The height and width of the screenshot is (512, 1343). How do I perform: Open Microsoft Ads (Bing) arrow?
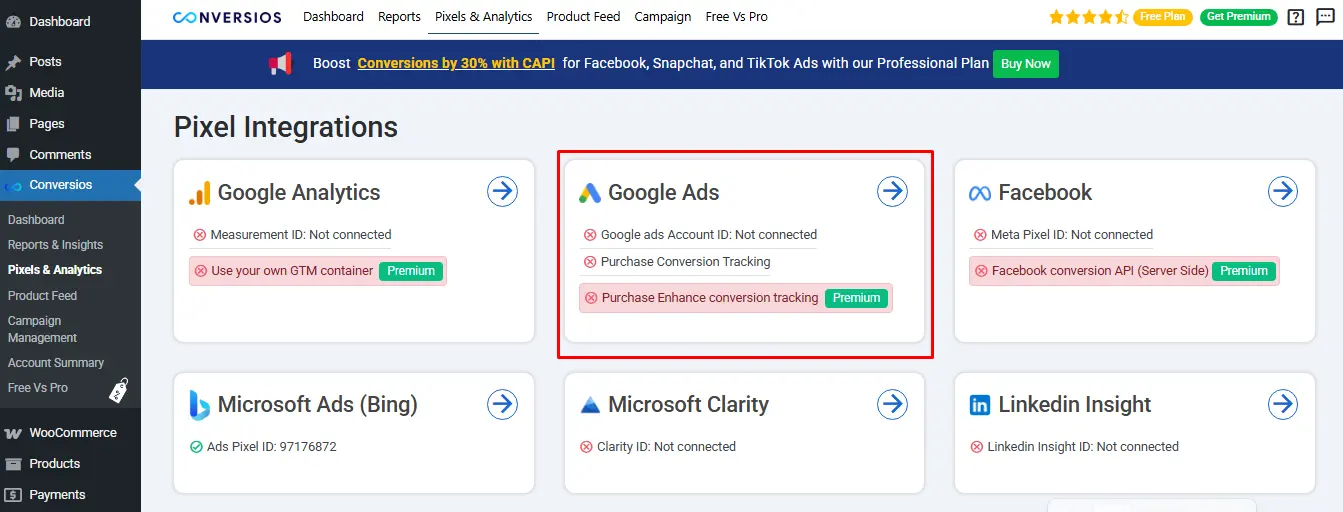pyautogui.click(x=503, y=404)
